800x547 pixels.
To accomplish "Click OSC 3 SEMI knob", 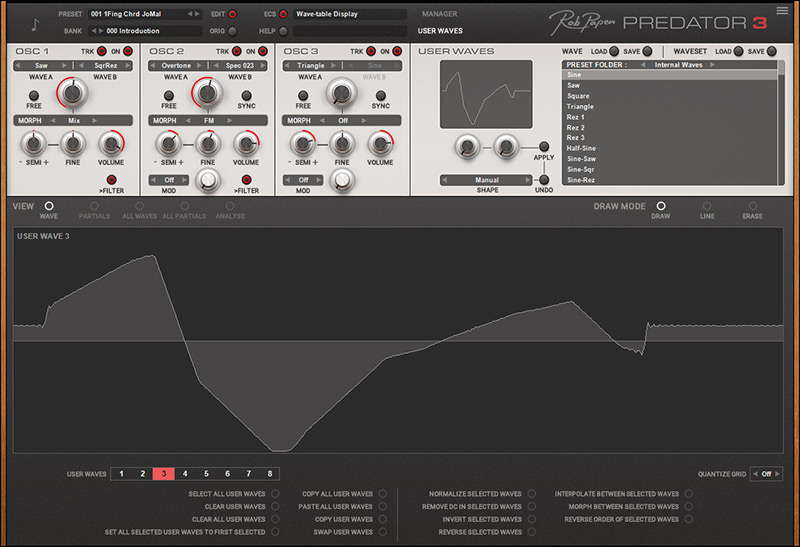I will (x=303, y=143).
